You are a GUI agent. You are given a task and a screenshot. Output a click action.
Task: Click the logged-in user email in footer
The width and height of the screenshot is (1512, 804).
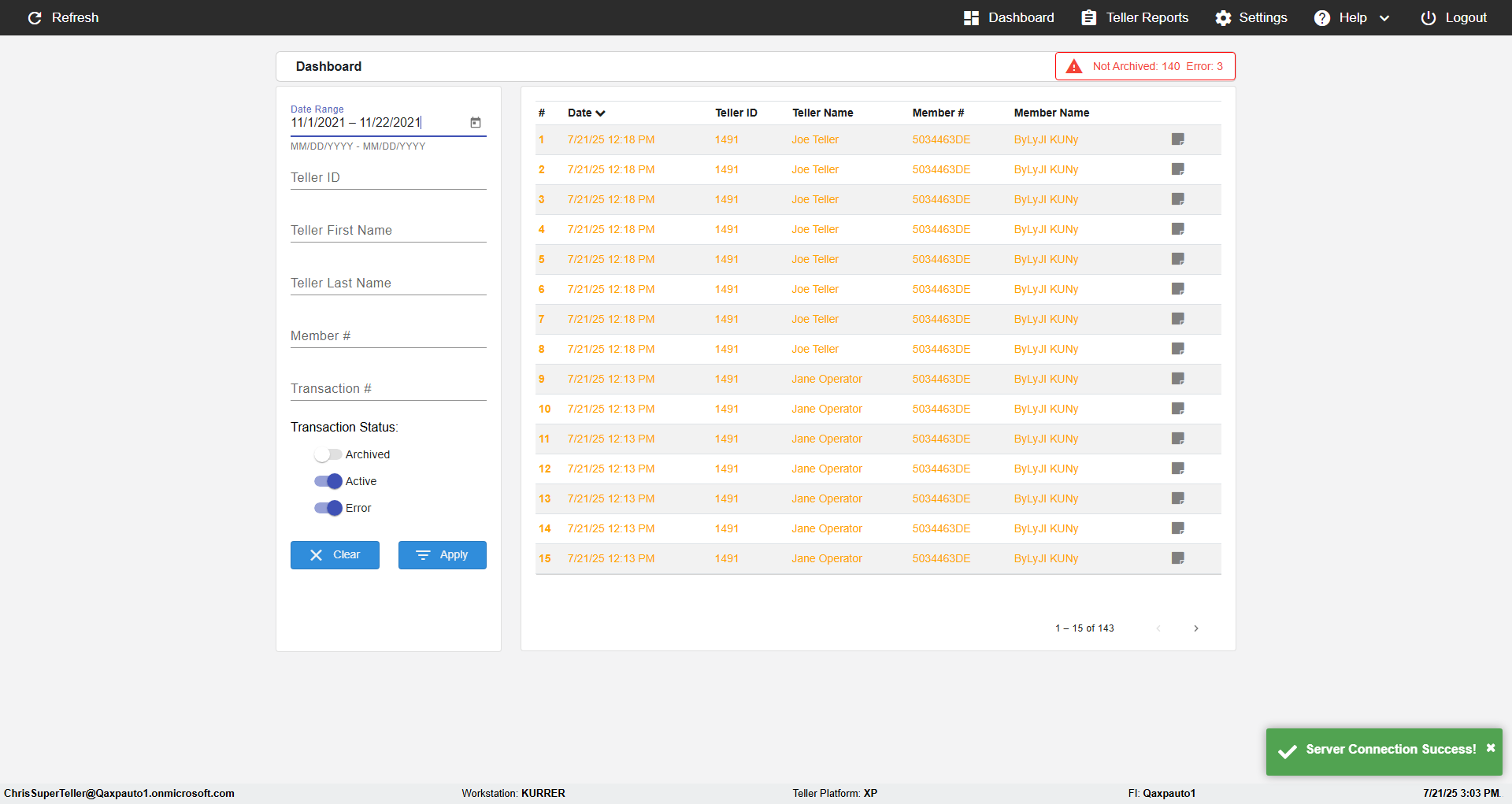pyautogui.click(x=119, y=793)
